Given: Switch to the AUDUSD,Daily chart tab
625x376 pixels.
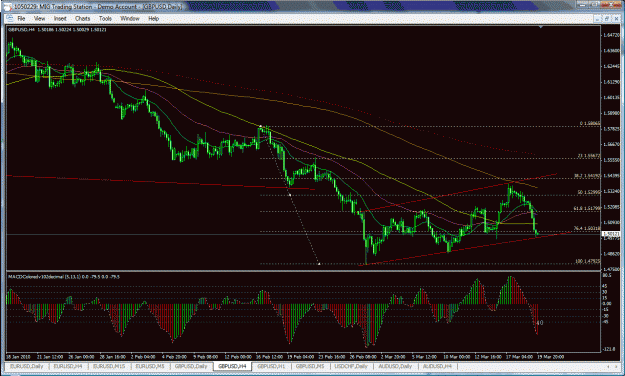Looking at the screenshot, I should (395, 366).
